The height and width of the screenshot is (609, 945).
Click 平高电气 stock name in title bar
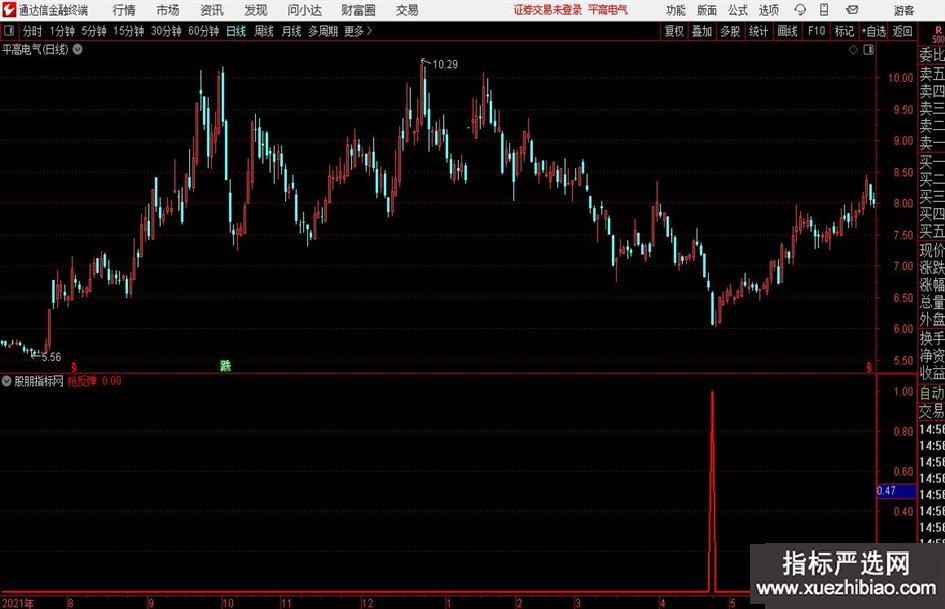(608, 10)
